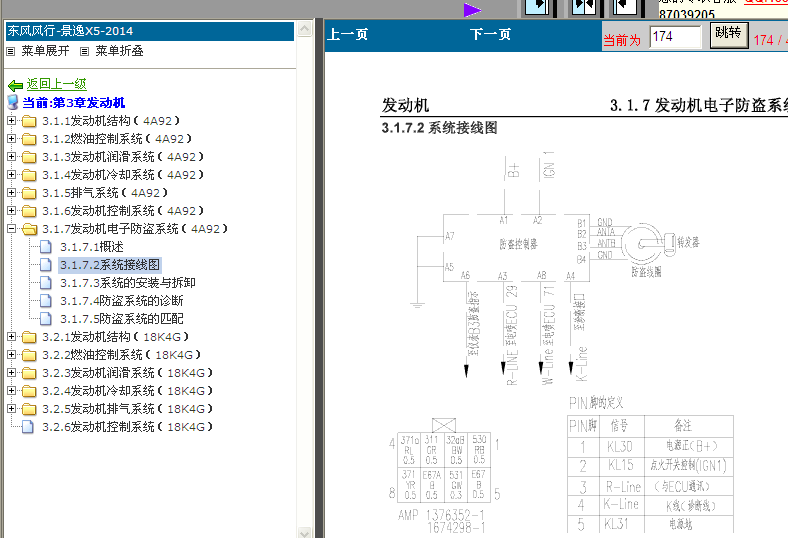Click 3.1.1发动机结构(4A92) label
The image size is (788, 538).
111,122
